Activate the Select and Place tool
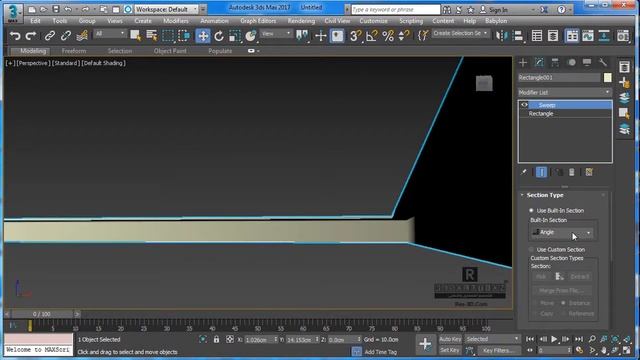The height and width of the screenshot is (360, 640). pyautogui.click(x=251, y=36)
